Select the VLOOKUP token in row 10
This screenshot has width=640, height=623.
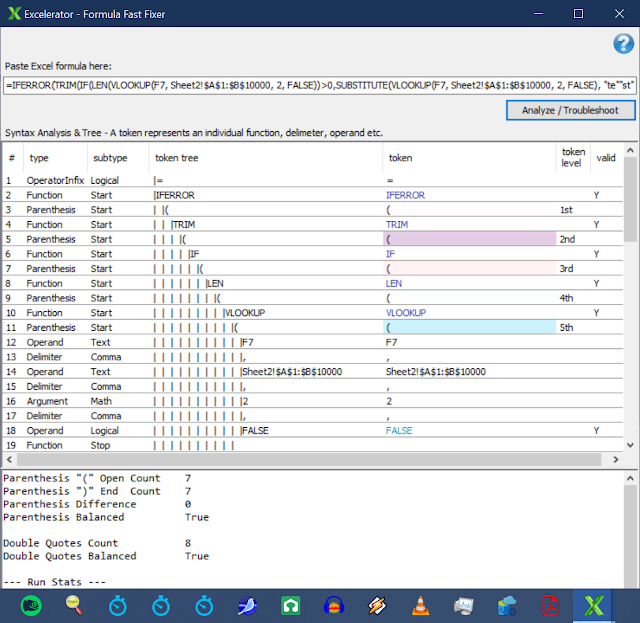[406, 313]
